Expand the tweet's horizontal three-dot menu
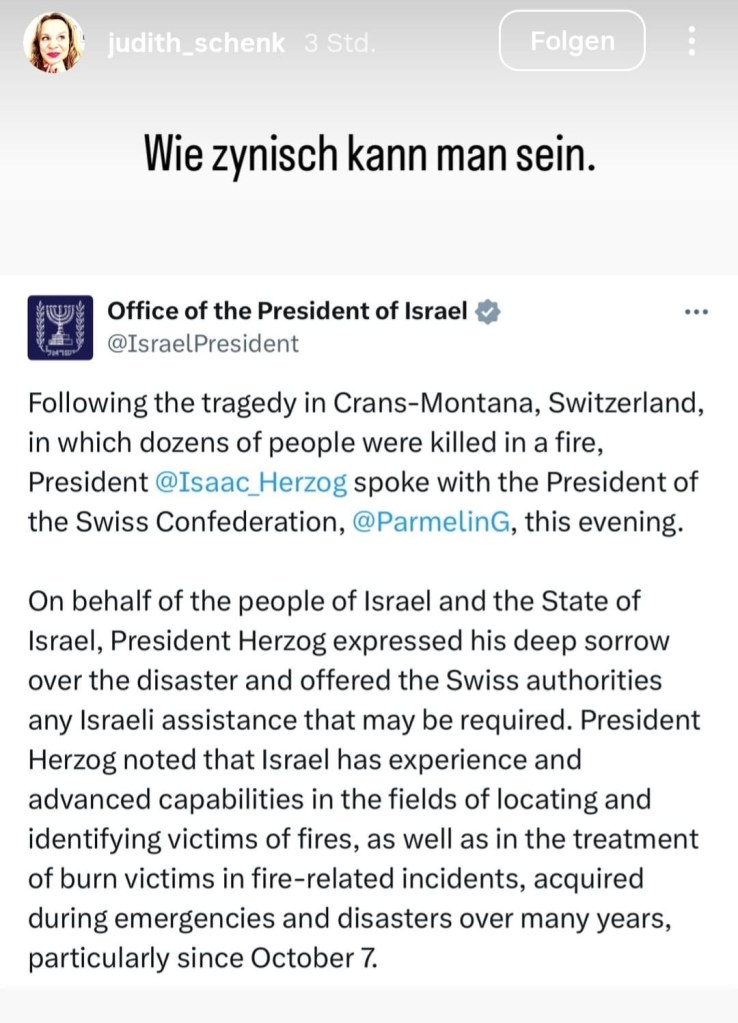 point(695,311)
